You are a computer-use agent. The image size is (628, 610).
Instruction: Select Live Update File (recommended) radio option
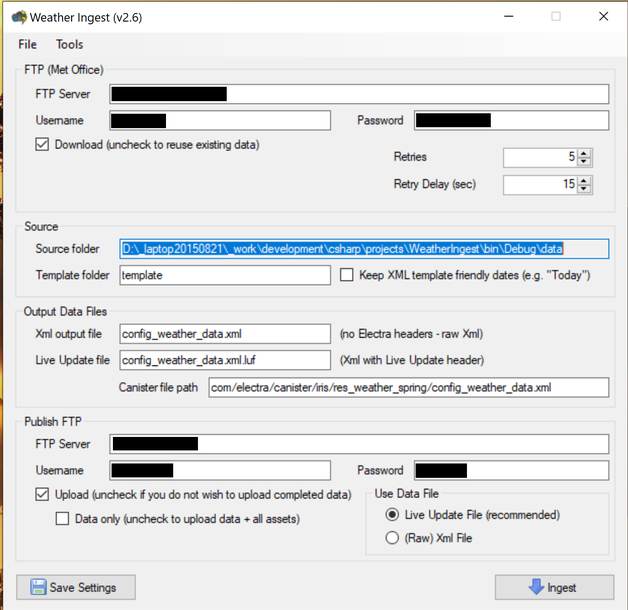pyautogui.click(x=392, y=515)
